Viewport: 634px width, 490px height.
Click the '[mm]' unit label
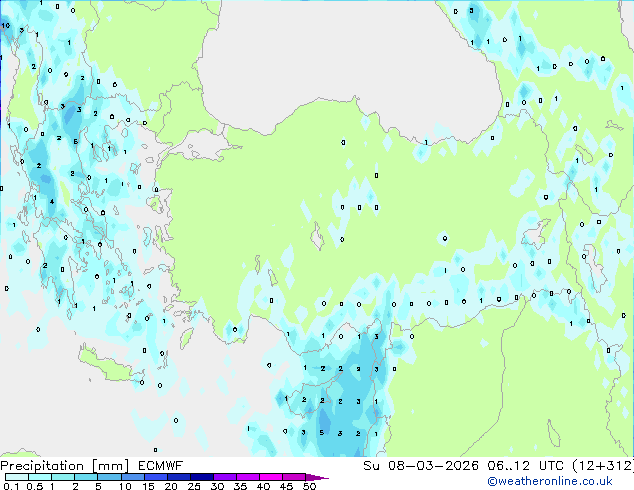coord(110,466)
